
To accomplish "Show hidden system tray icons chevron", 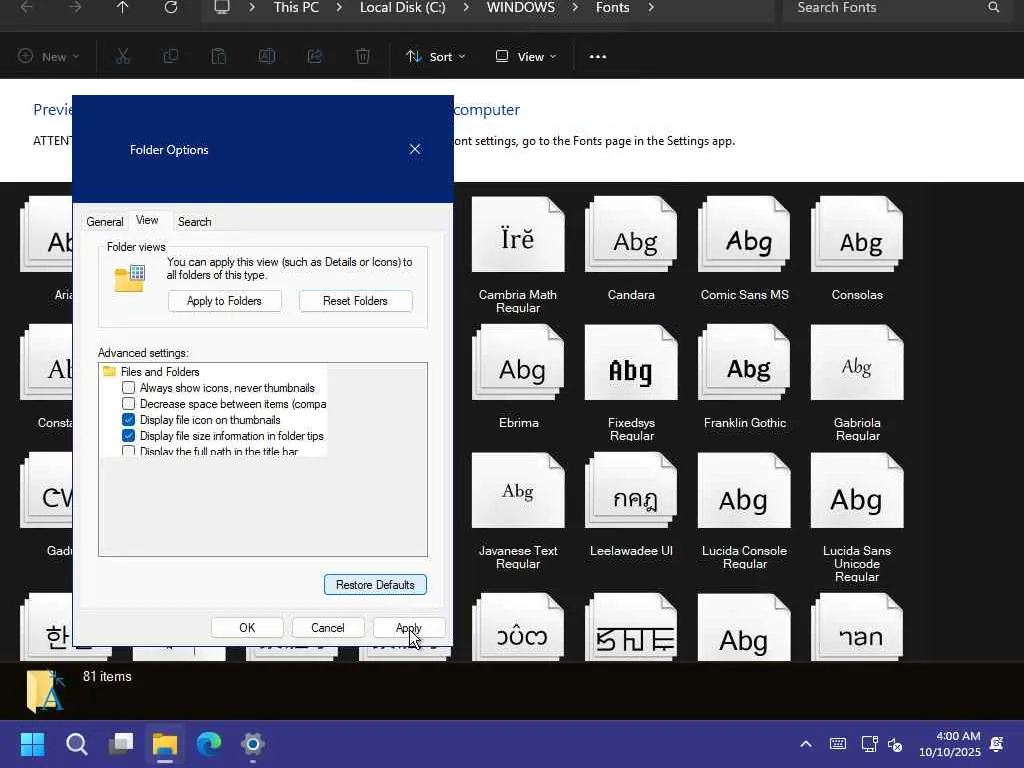I will [x=805, y=744].
